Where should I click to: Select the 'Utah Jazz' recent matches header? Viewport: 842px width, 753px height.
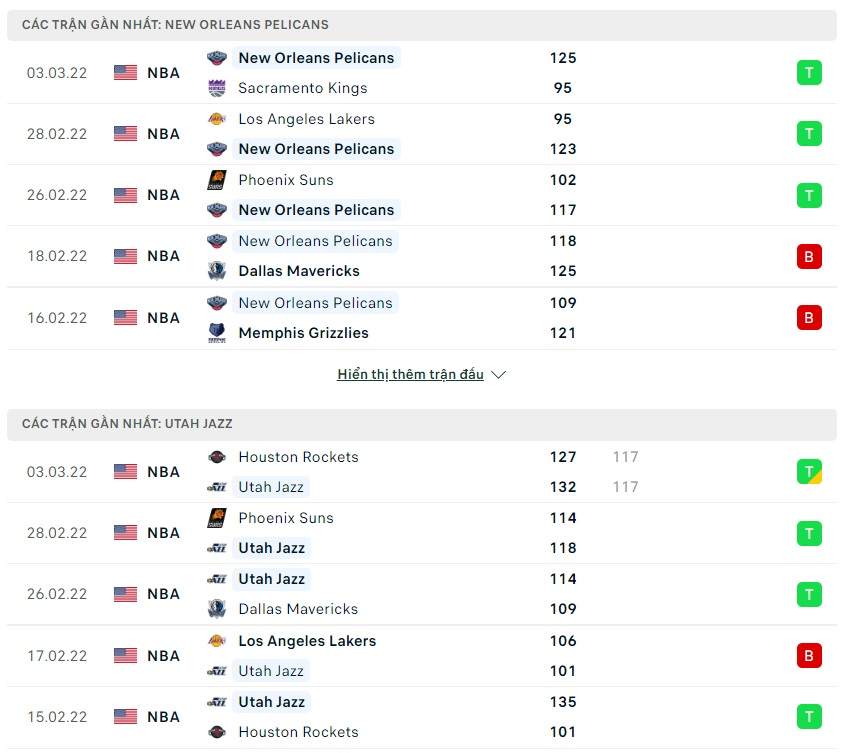tap(128, 424)
